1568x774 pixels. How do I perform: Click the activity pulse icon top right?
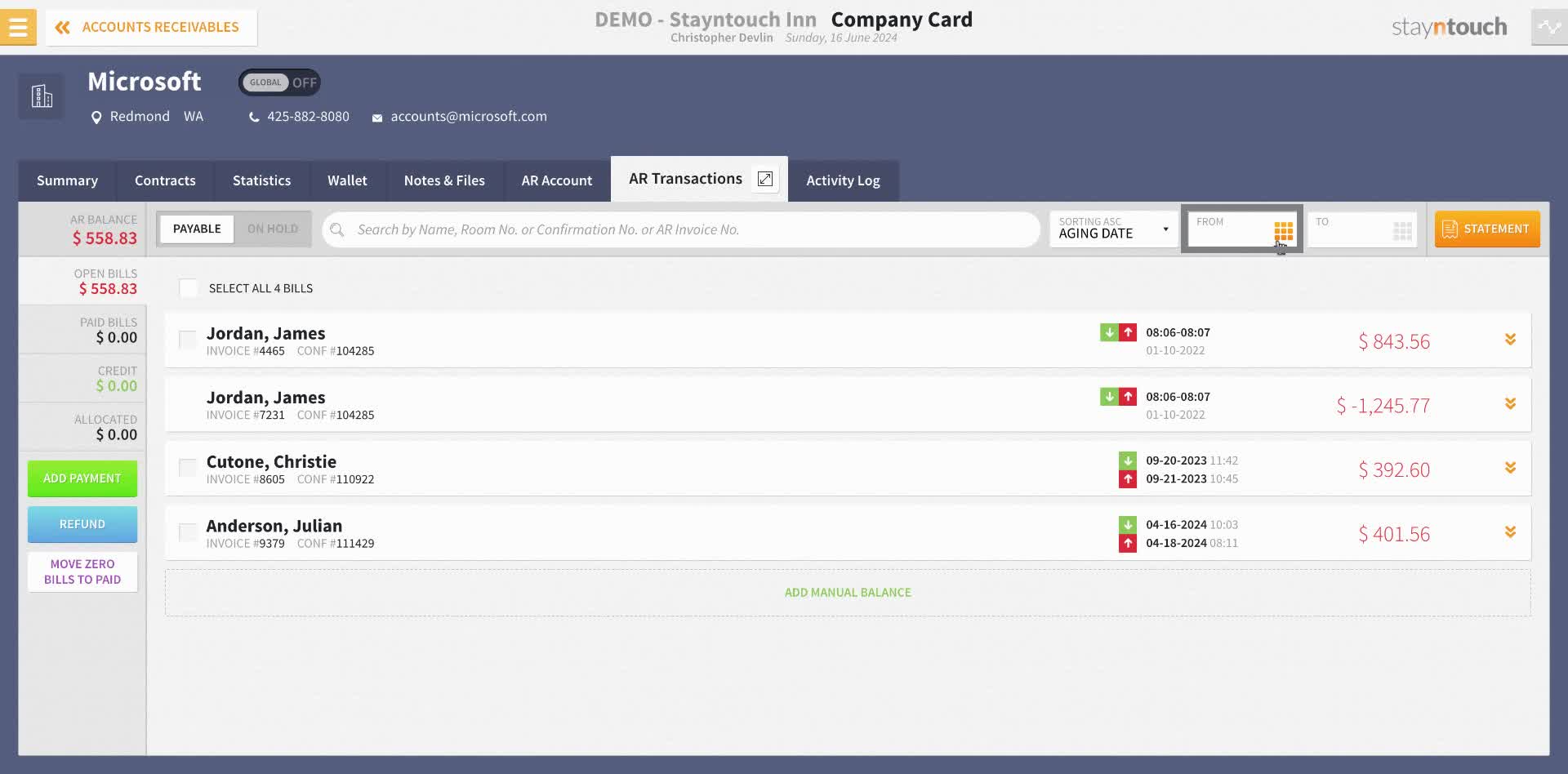[x=1549, y=27]
